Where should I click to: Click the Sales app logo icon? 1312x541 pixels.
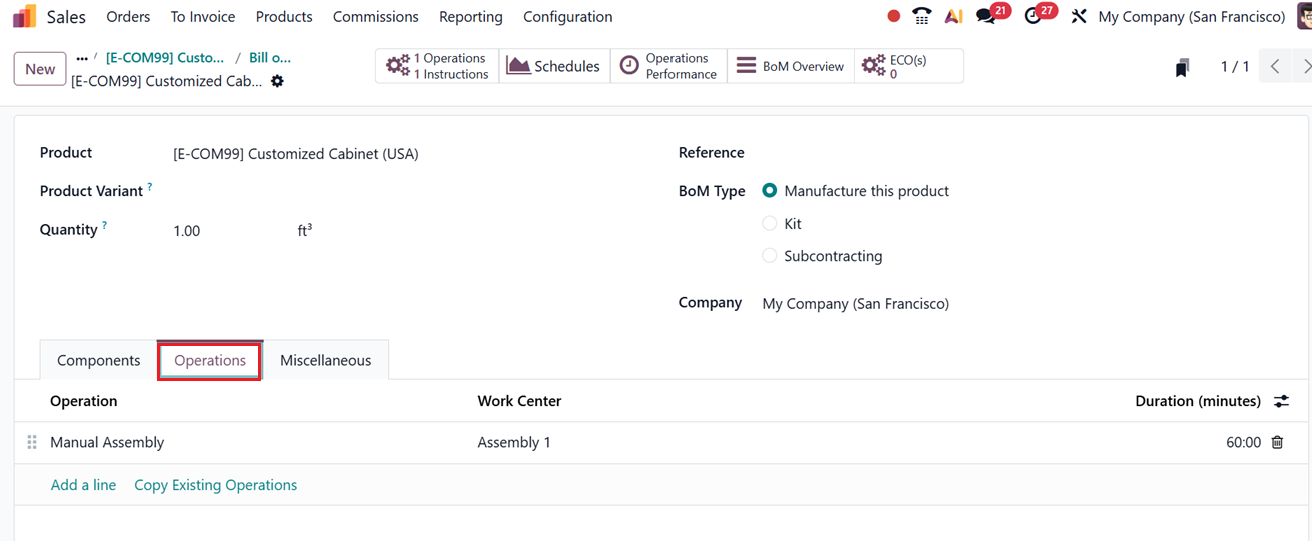(24, 16)
